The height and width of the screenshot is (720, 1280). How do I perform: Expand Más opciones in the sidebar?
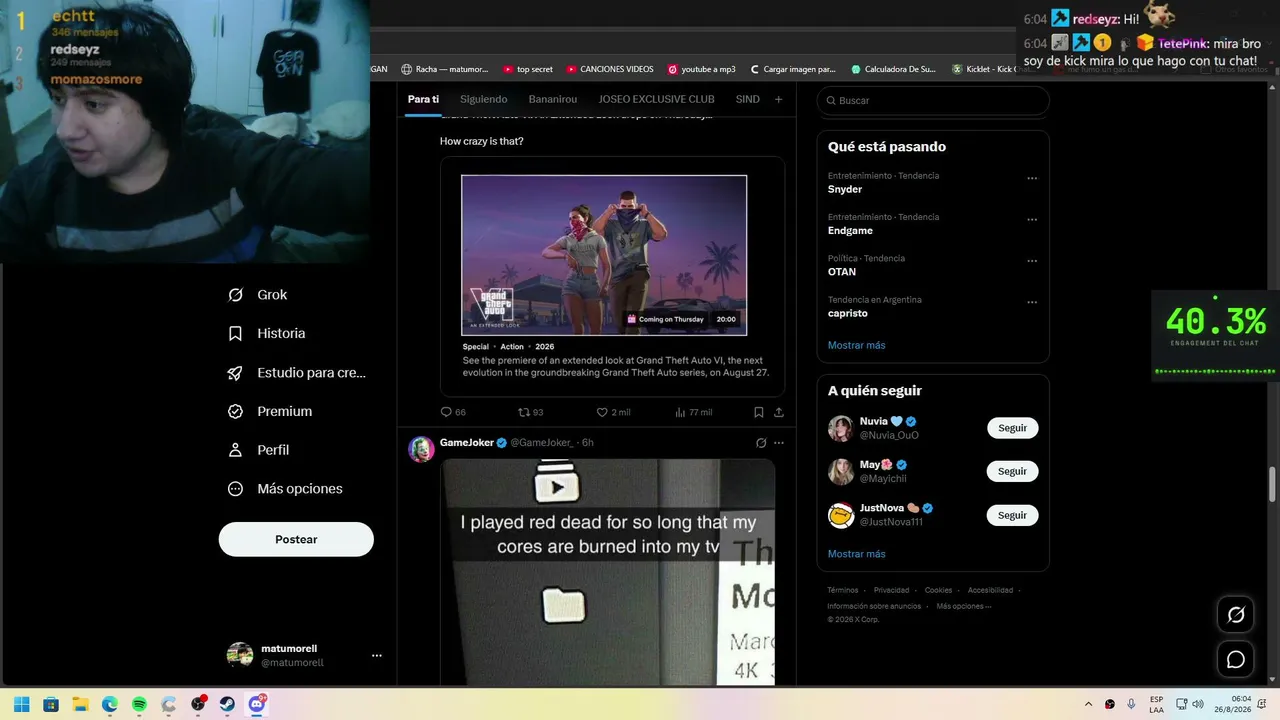[285, 489]
